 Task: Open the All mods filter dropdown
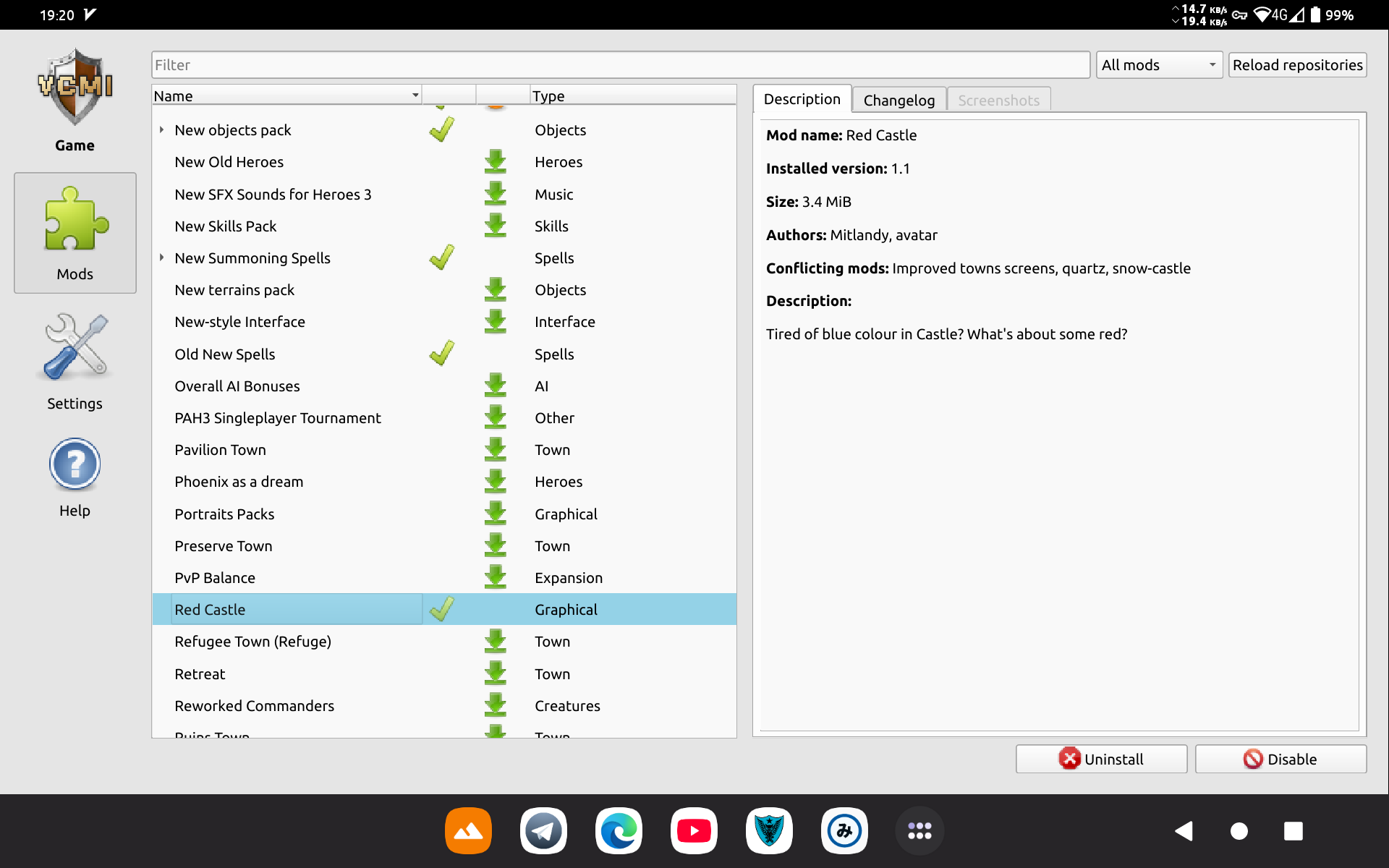[1158, 65]
